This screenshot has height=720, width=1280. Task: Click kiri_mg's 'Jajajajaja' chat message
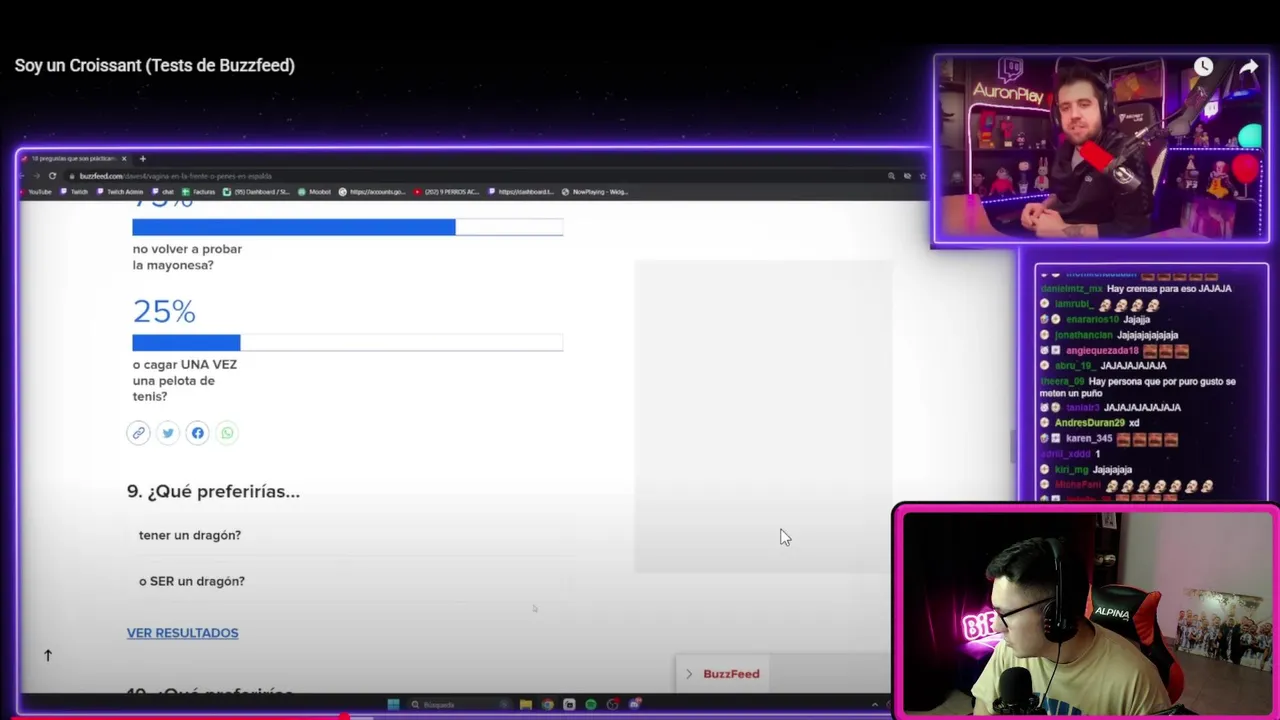point(1086,469)
